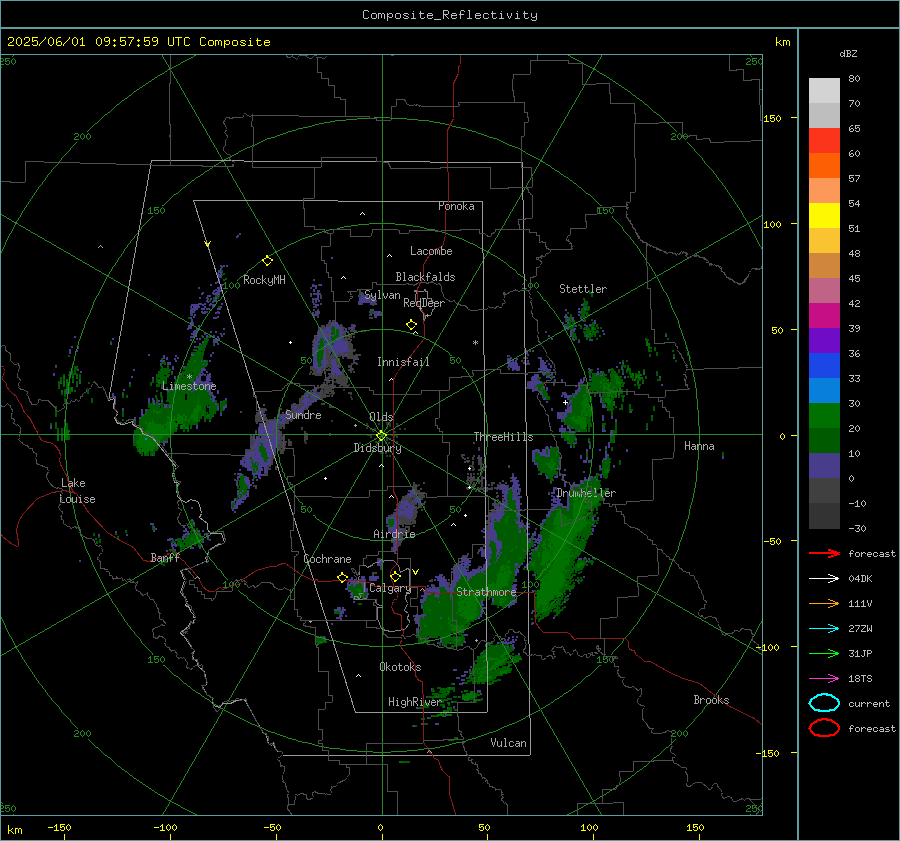Click the Banff city label
The image size is (900, 841).
(x=165, y=558)
